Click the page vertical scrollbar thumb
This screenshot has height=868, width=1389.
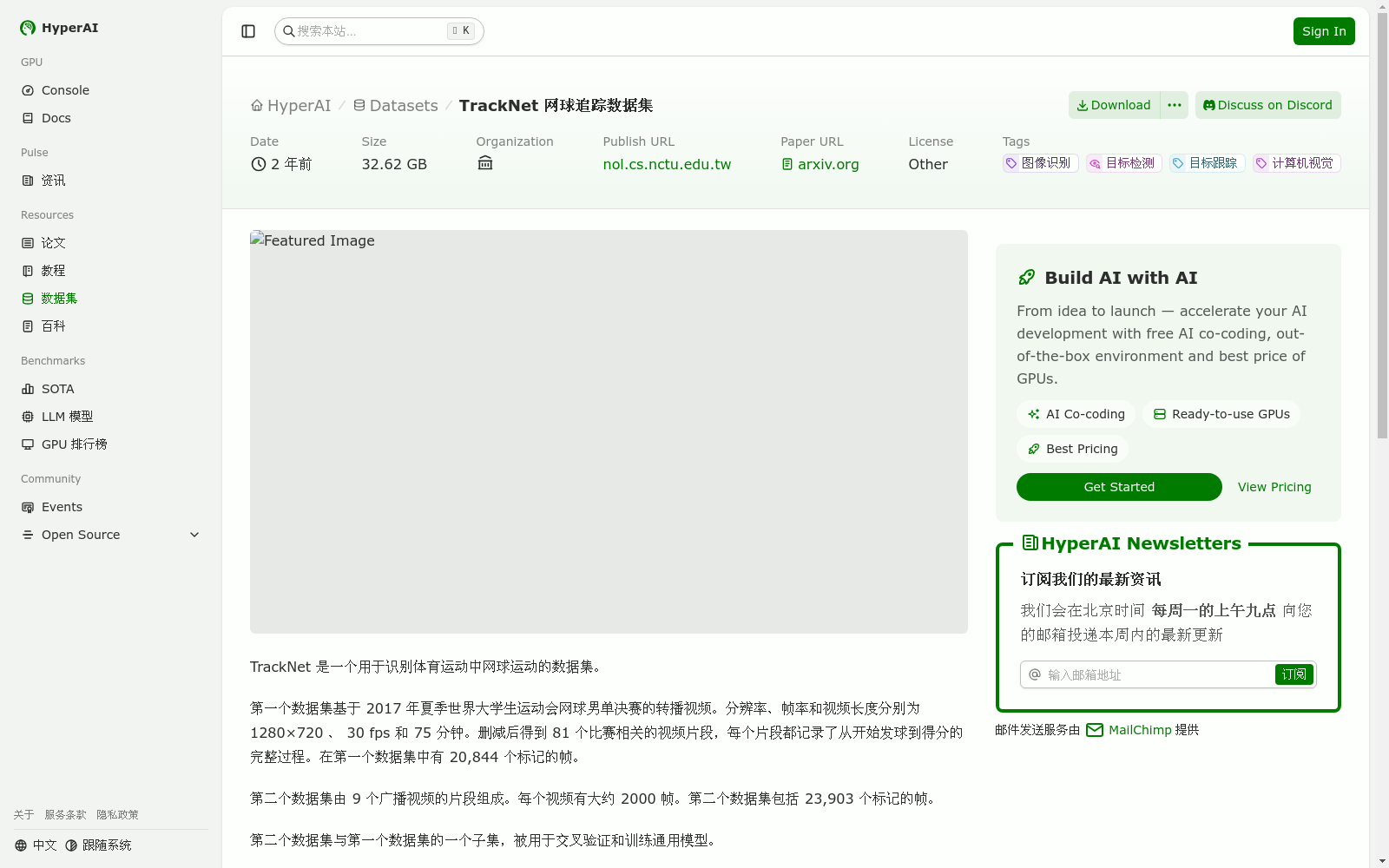point(1382,226)
